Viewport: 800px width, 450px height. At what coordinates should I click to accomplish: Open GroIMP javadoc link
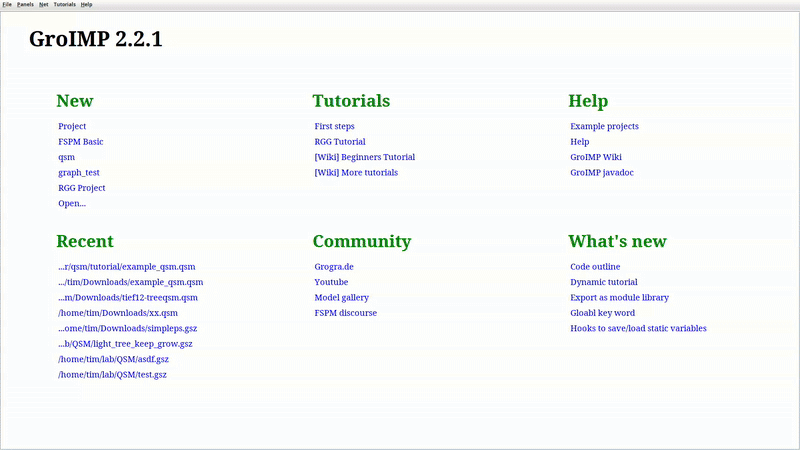[601, 172]
